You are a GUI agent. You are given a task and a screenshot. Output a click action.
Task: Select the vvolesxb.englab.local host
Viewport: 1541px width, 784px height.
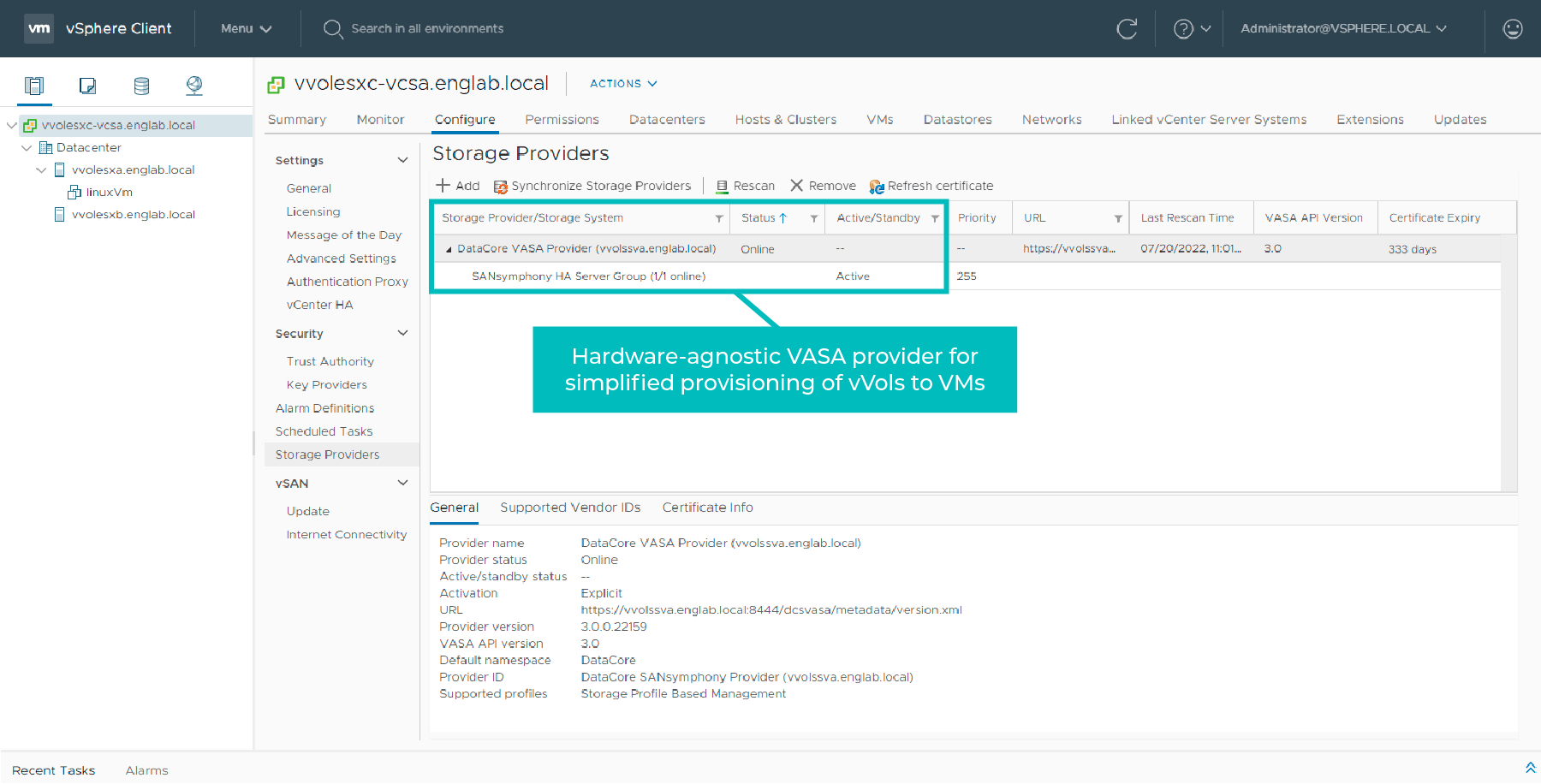133,215
